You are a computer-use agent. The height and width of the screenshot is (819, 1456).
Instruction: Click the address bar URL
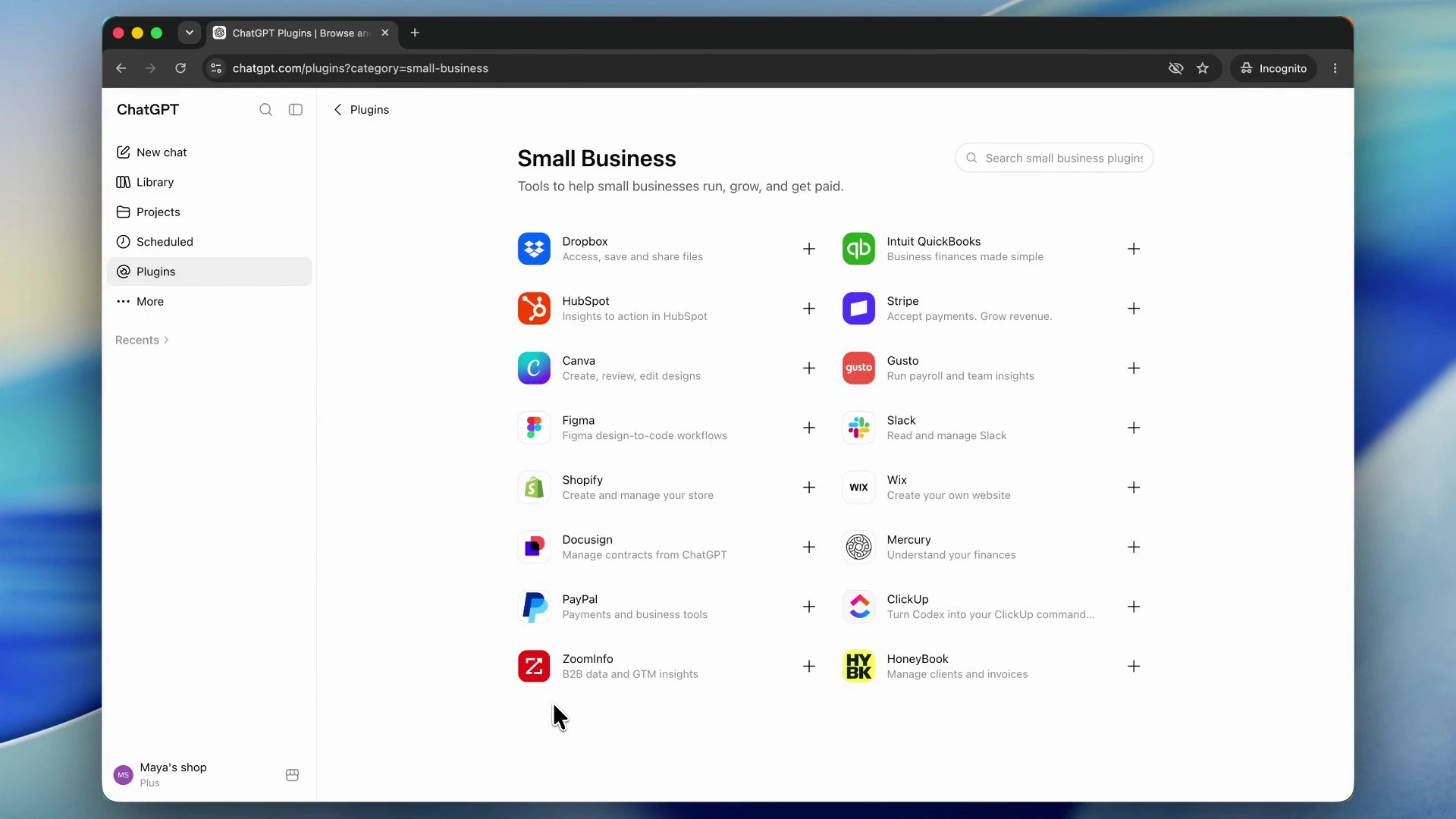[360, 68]
